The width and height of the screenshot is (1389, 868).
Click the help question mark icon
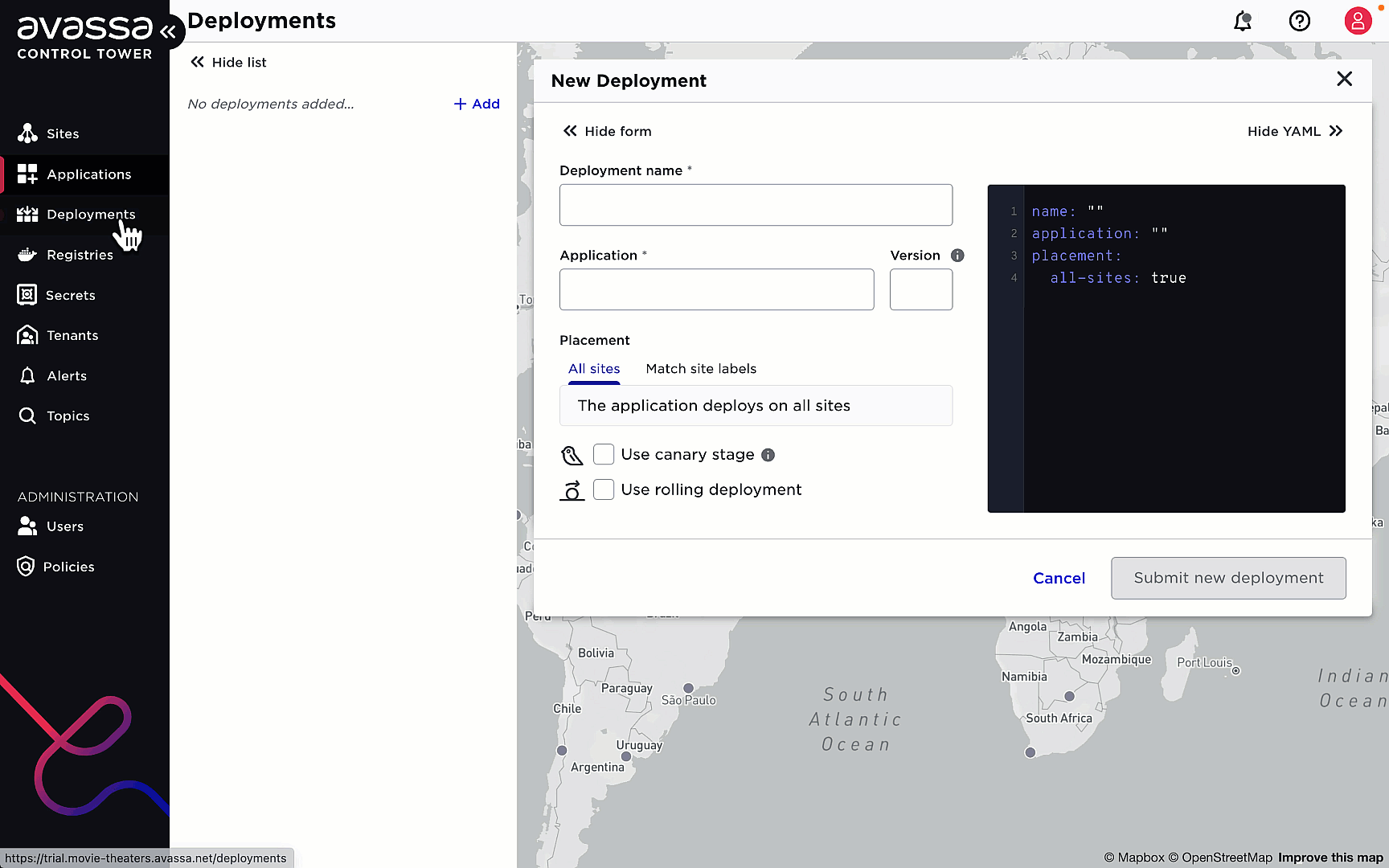(x=1299, y=21)
